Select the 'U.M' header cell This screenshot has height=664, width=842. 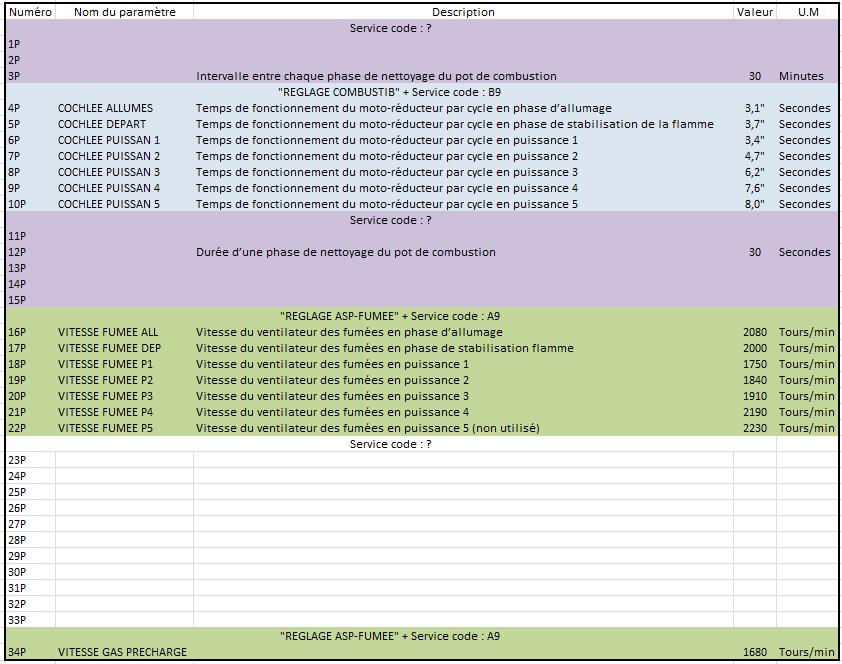click(x=808, y=12)
